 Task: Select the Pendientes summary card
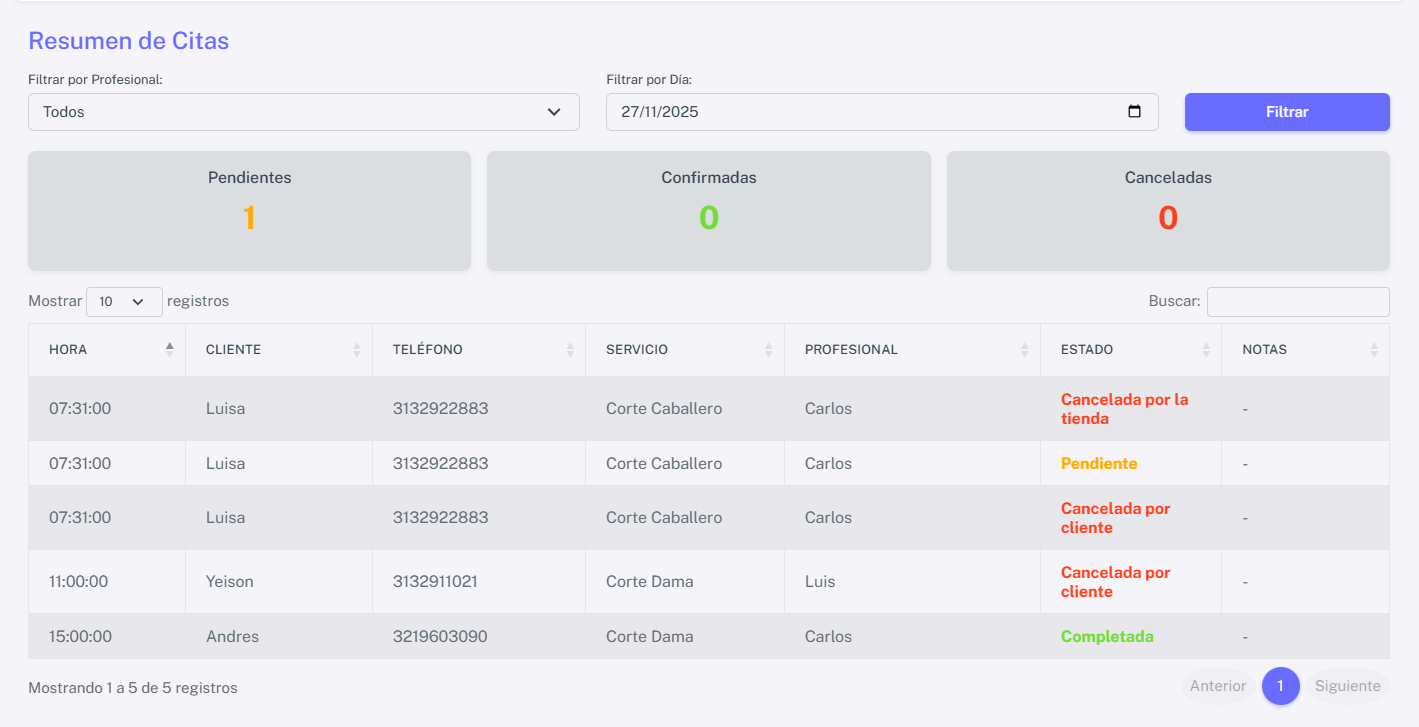tap(249, 211)
